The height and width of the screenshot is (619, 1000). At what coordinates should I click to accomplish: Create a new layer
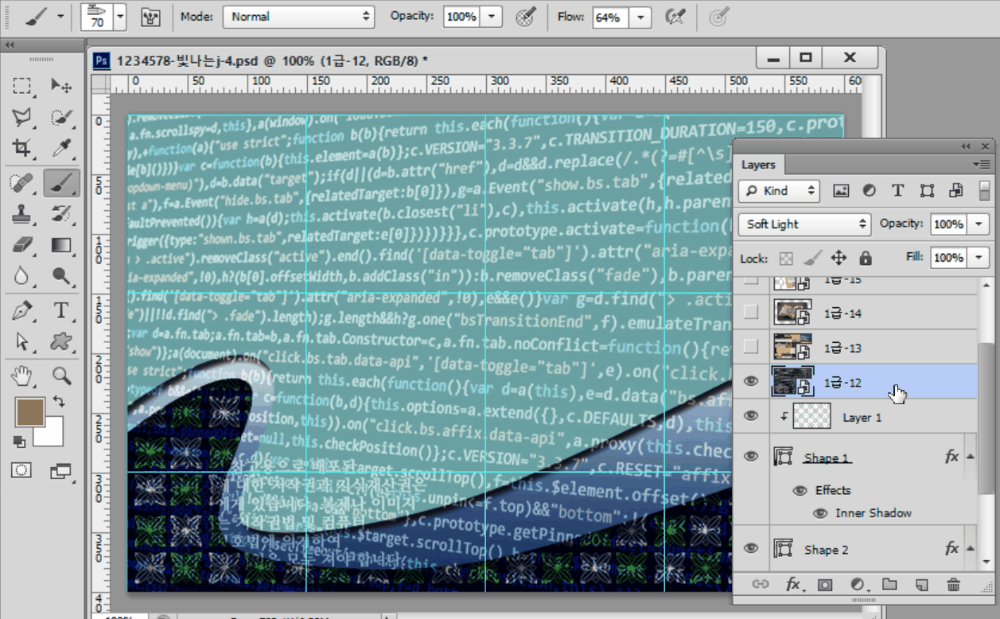coord(922,585)
